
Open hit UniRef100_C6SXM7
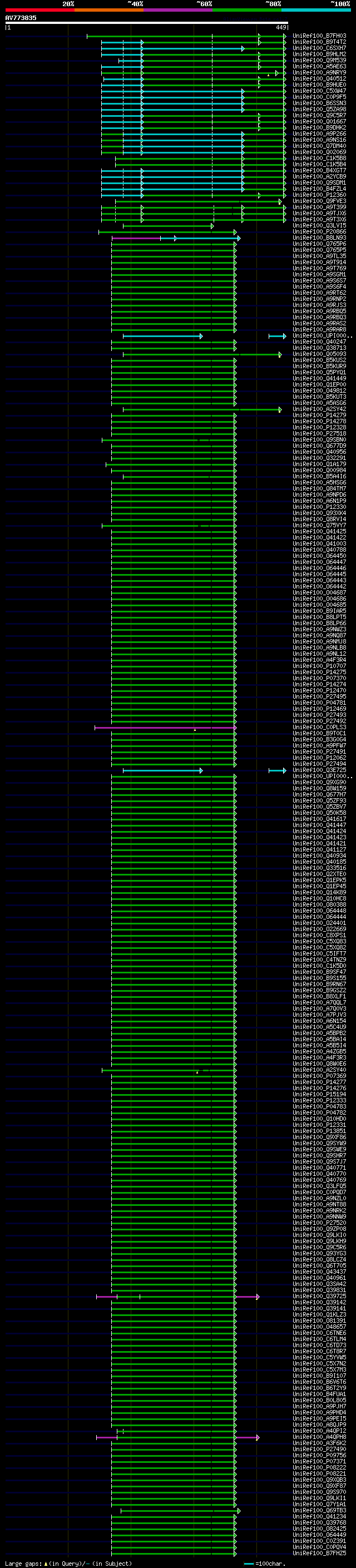319,48
